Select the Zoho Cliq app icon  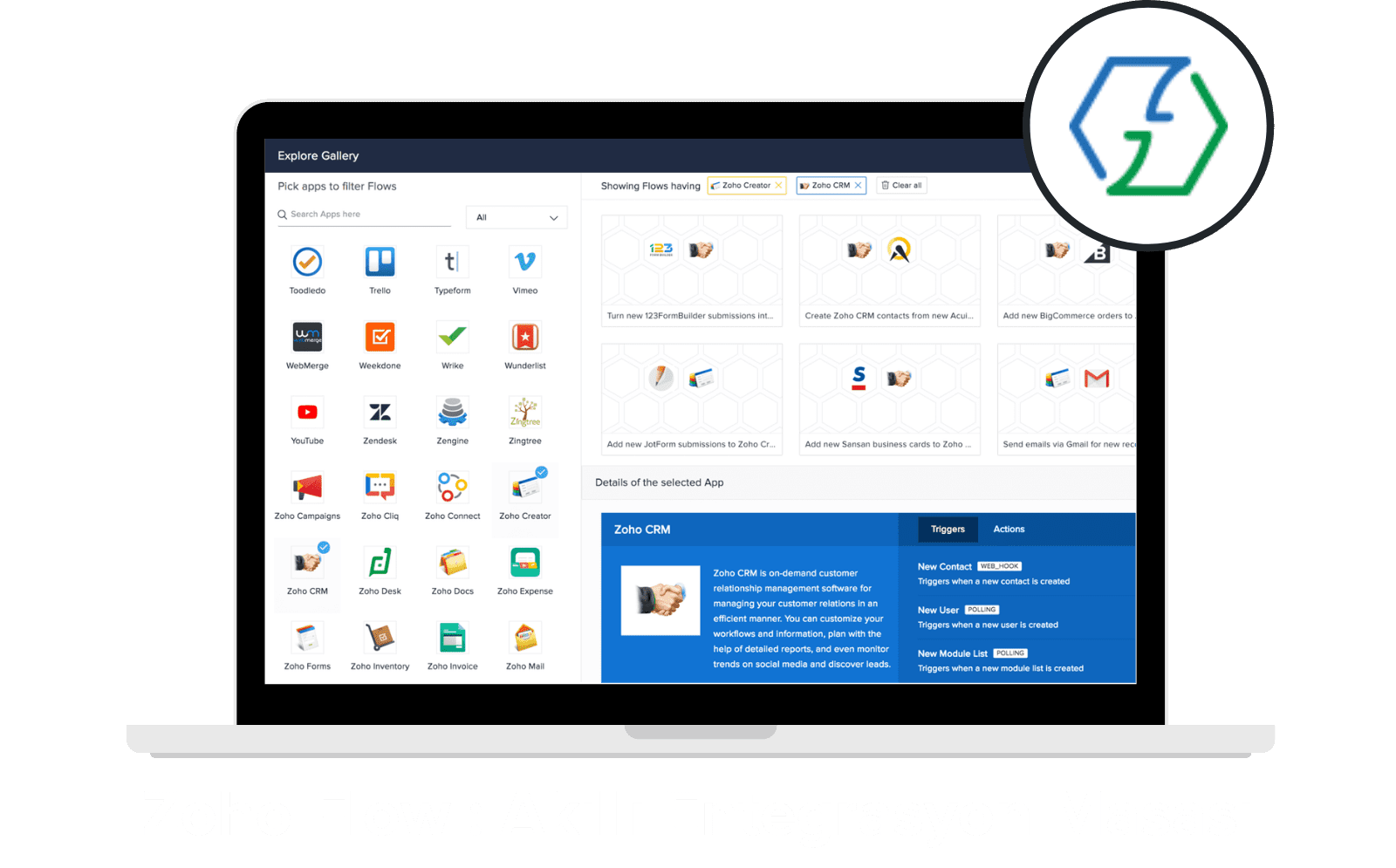coord(380,487)
